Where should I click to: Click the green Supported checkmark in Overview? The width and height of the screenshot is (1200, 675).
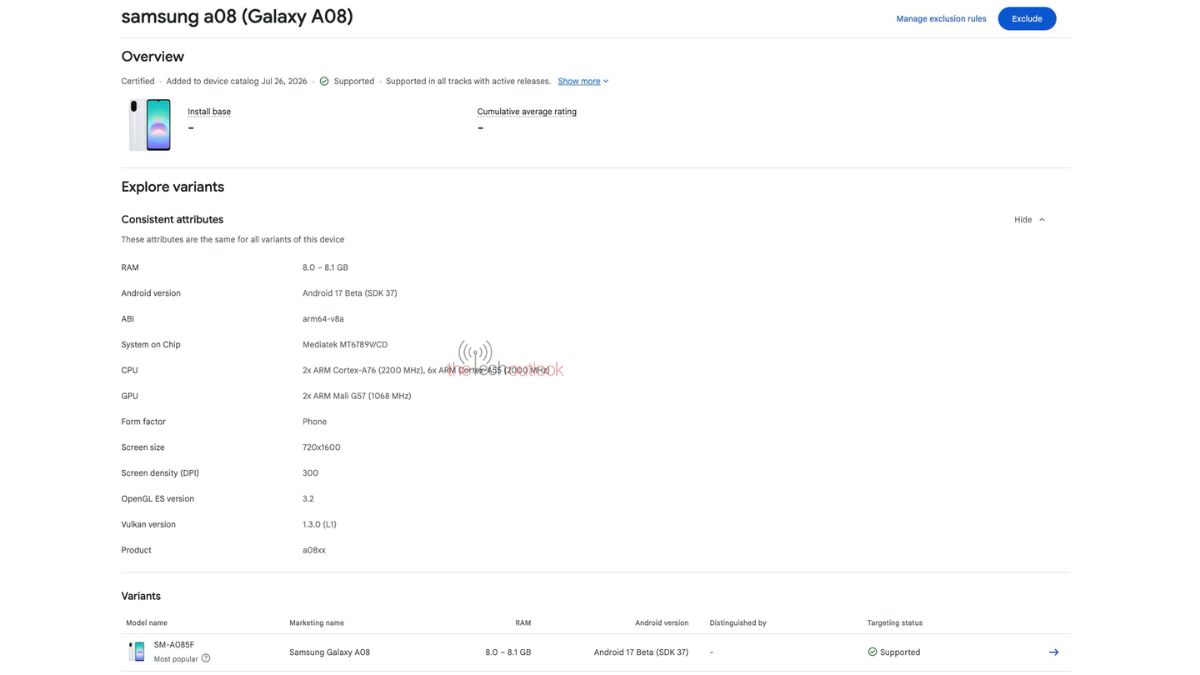[324, 81]
